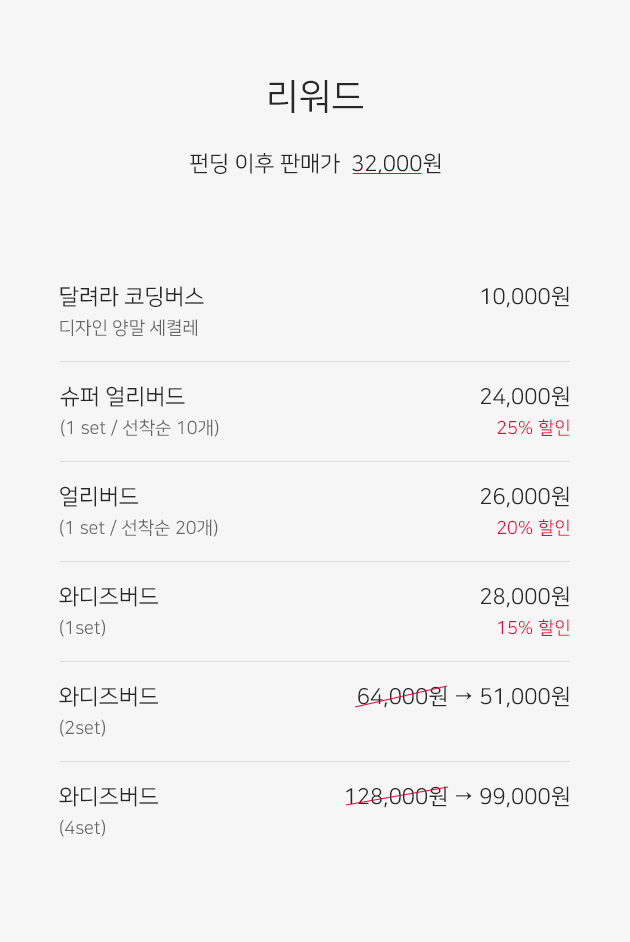This screenshot has height=942, width=630.
Task: Click the crossed-out 64,000원 price
Action: pyautogui.click(x=401, y=696)
